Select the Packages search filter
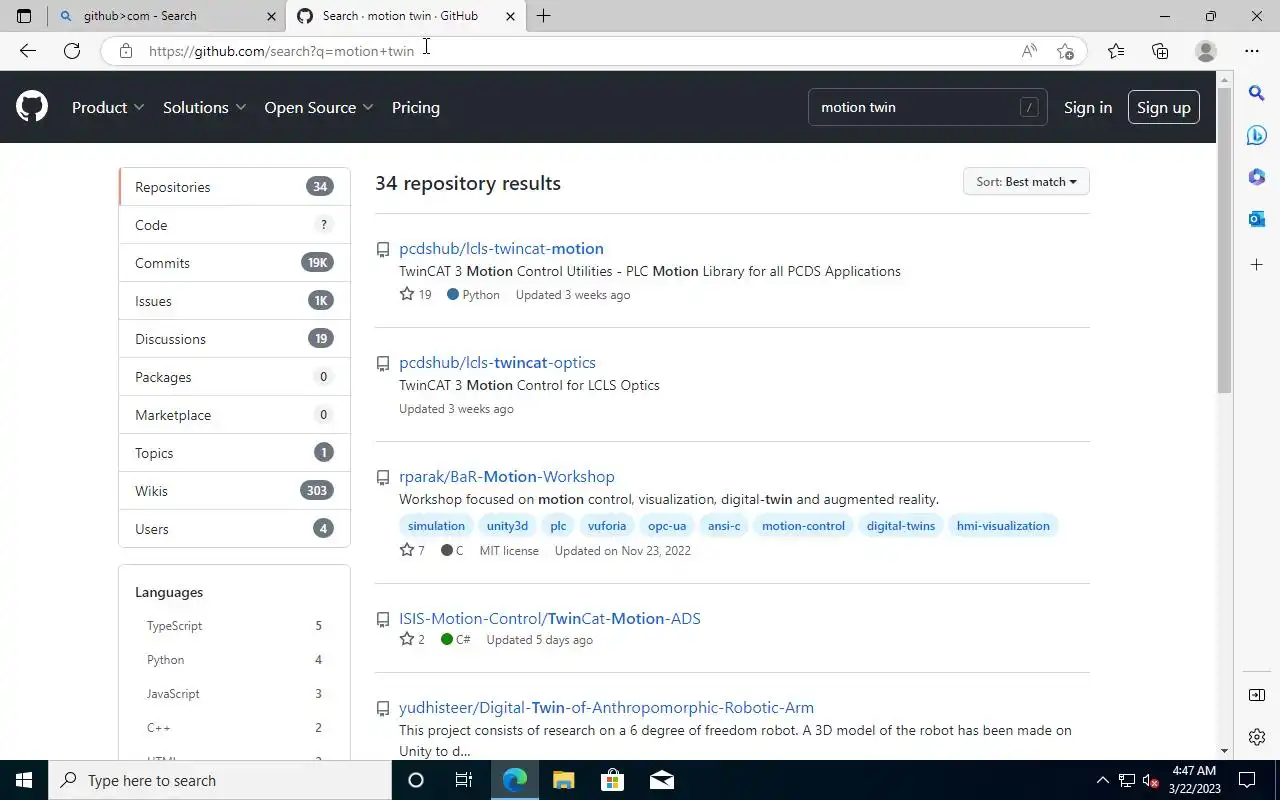The height and width of the screenshot is (800, 1280). tap(234, 377)
